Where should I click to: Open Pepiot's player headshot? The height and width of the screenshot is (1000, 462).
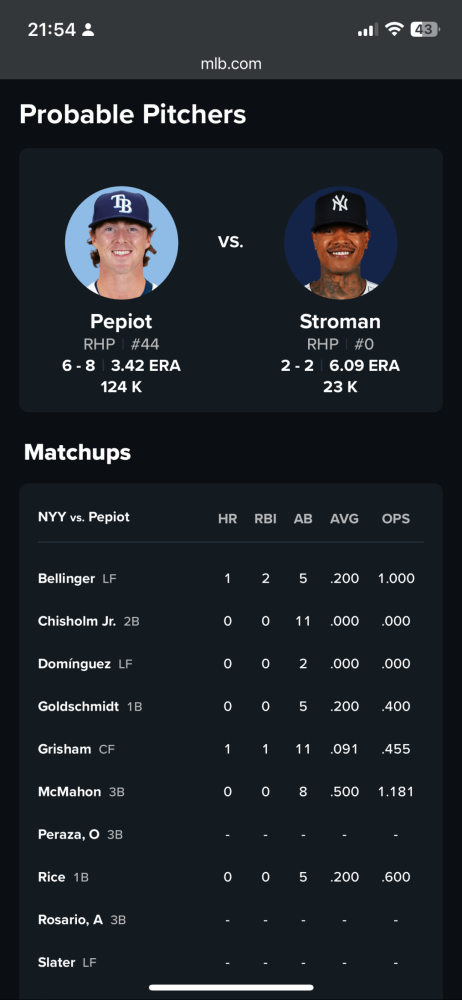click(x=121, y=243)
